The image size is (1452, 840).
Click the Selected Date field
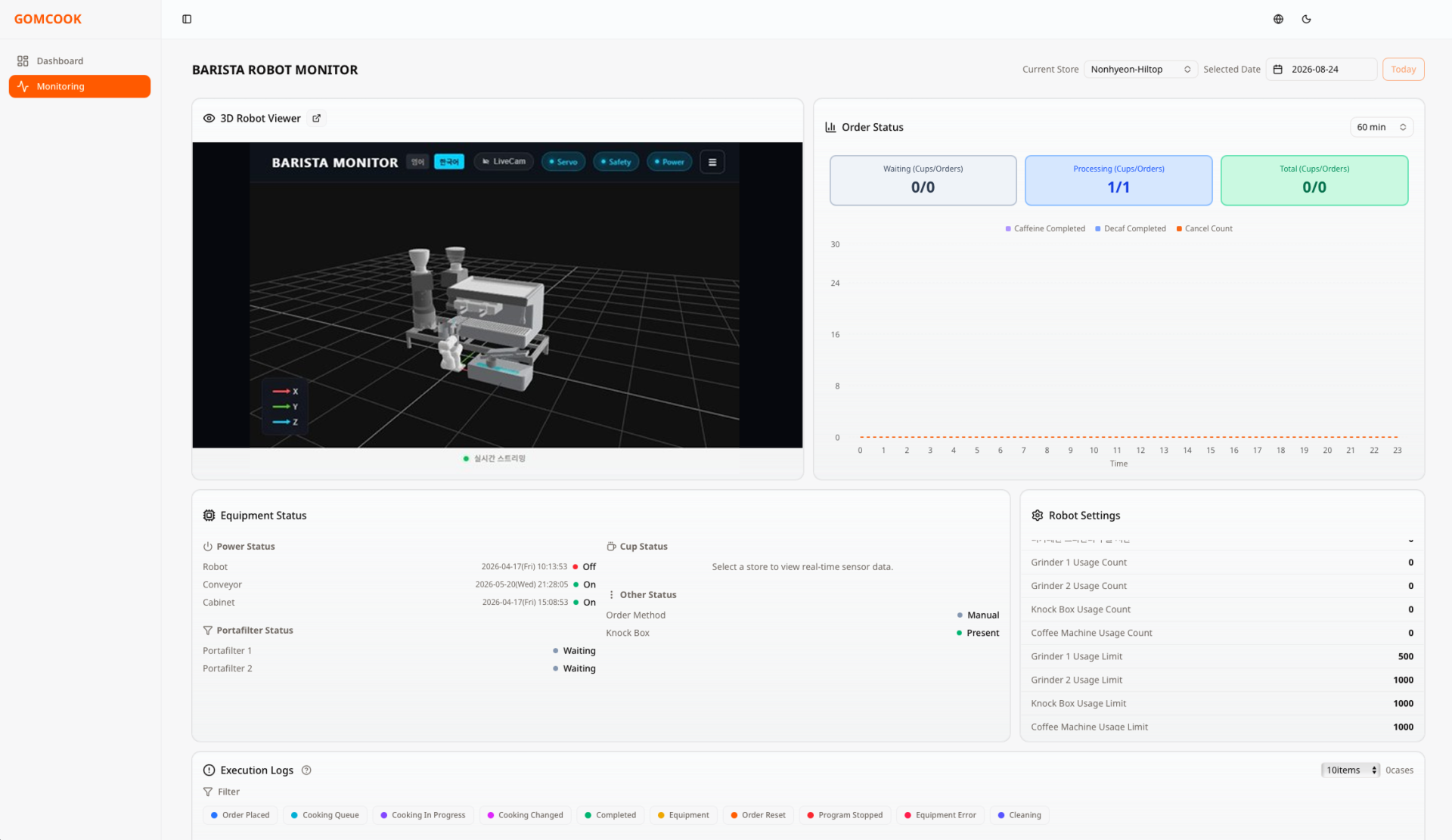pyautogui.click(x=1321, y=70)
